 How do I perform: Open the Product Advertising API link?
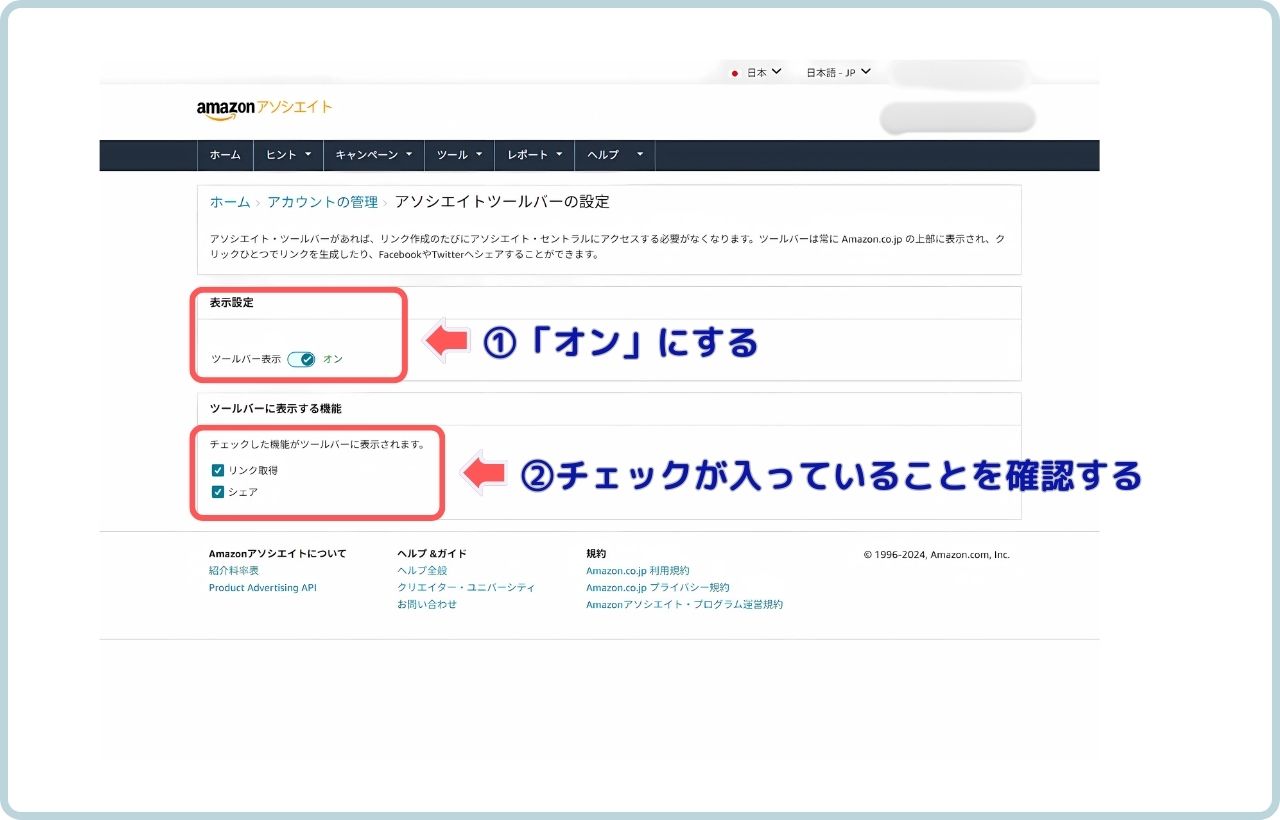[x=262, y=588]
